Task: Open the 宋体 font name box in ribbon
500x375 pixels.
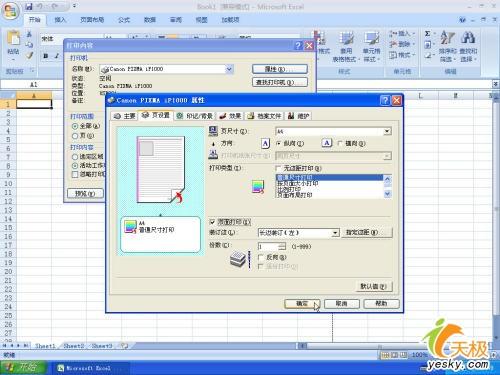Action: pos(72,39)
